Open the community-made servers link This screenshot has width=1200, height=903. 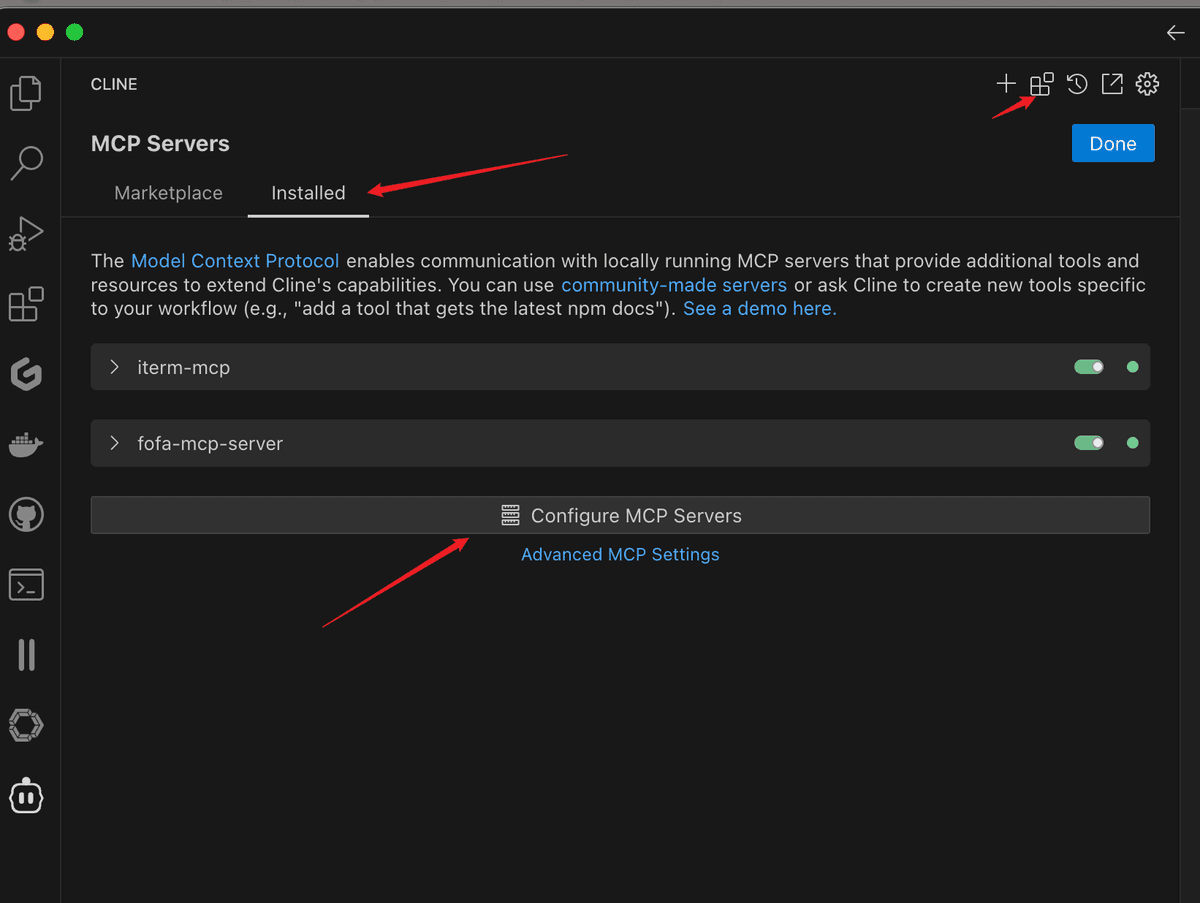pyautogui.click(x=674, y=285)
